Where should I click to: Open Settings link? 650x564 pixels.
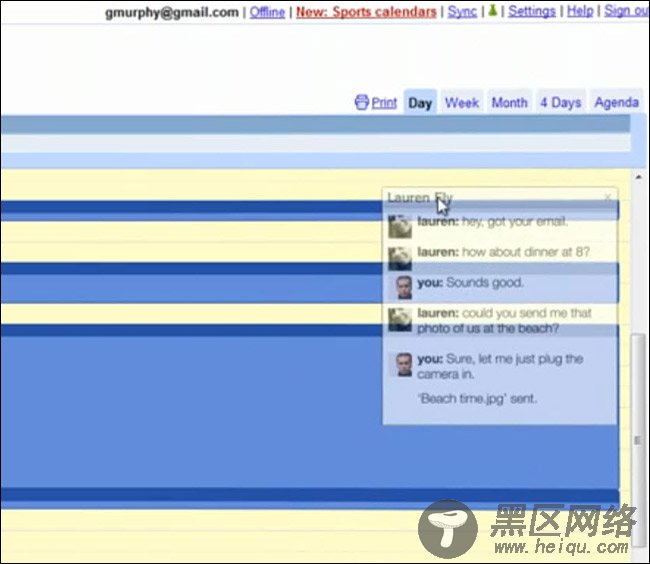point(531,11)
